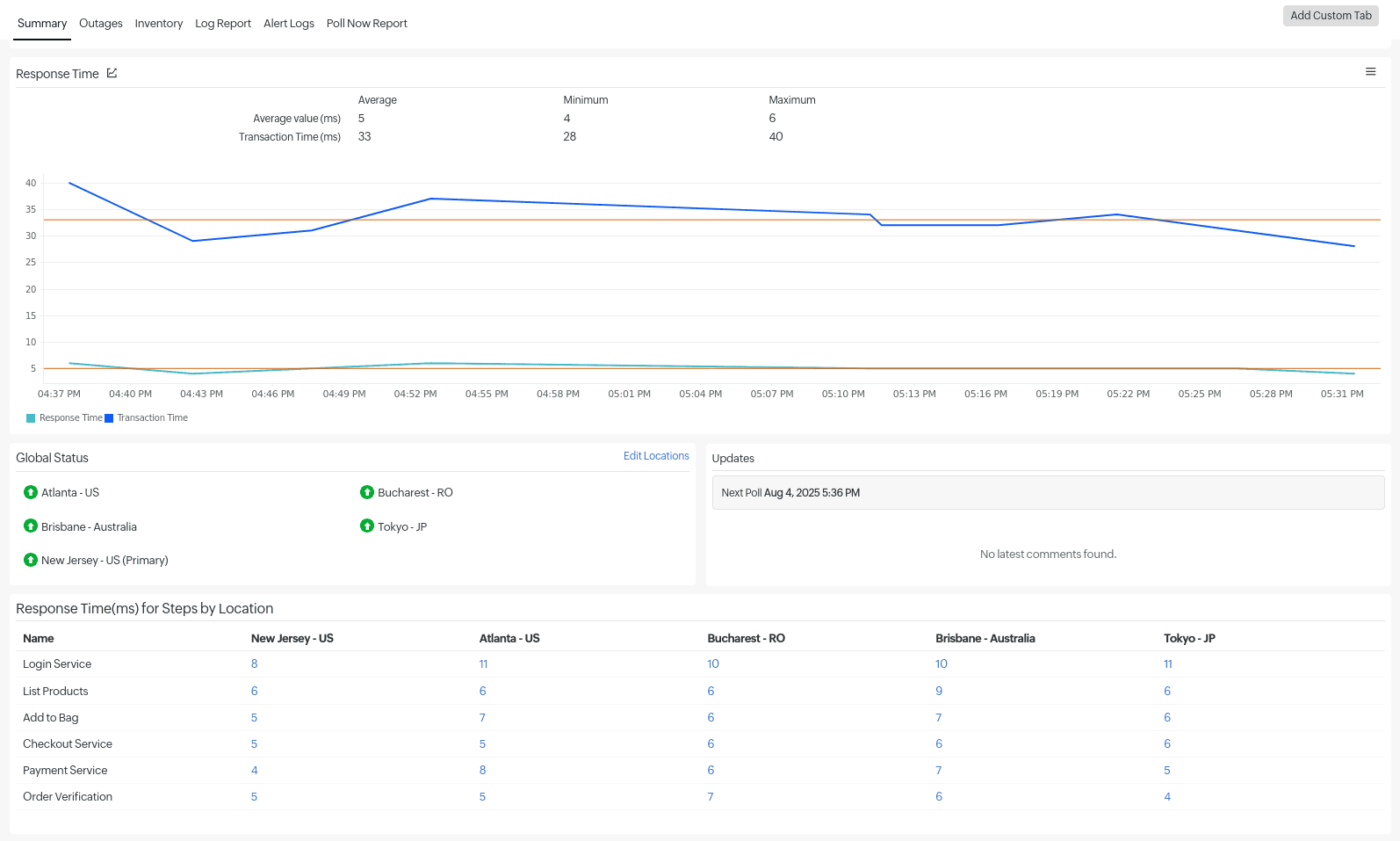Click the Tokyo - JP location label
The image size is (1400, 841).
[402, 526]
